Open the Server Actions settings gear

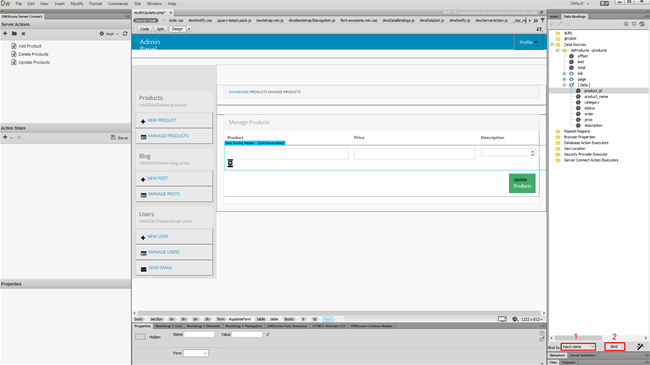(x=102, y=34)
